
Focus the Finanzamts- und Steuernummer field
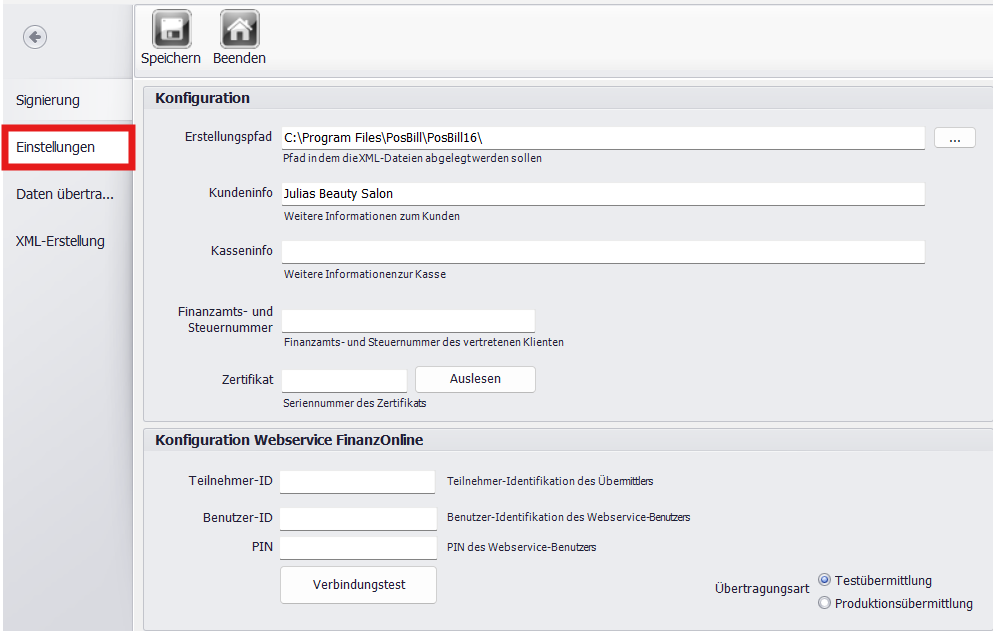(408, 321)
